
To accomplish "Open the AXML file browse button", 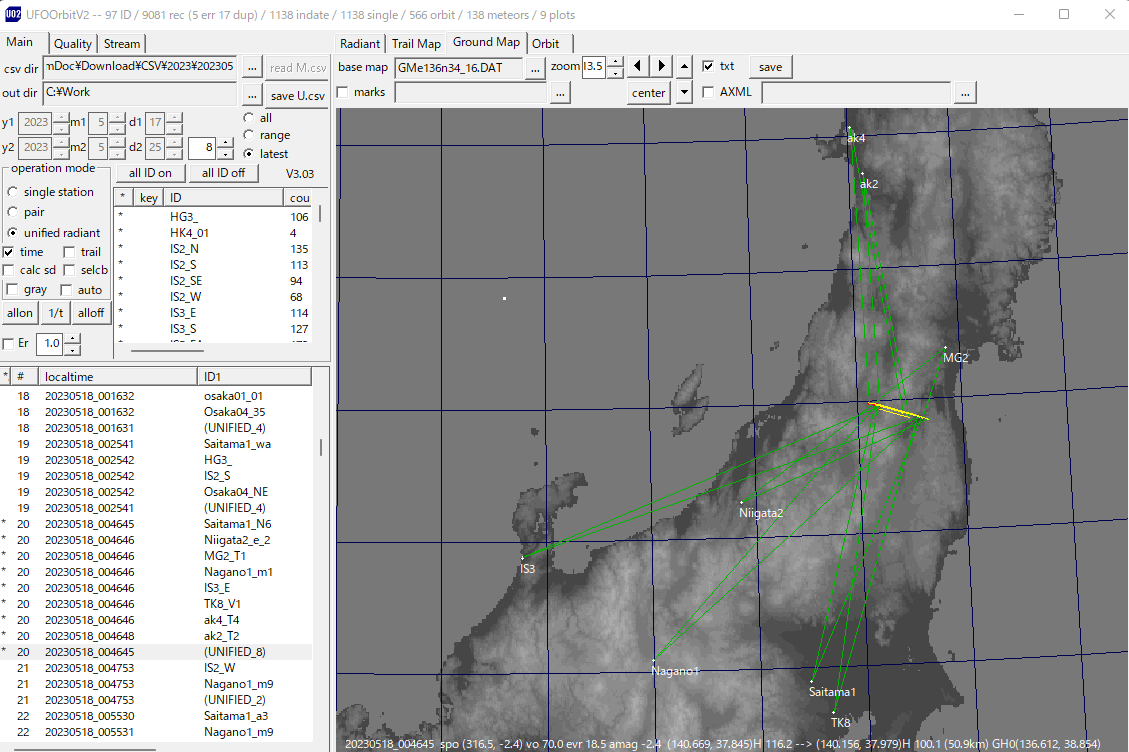I will pyautogui.click(x=965, y=93).
